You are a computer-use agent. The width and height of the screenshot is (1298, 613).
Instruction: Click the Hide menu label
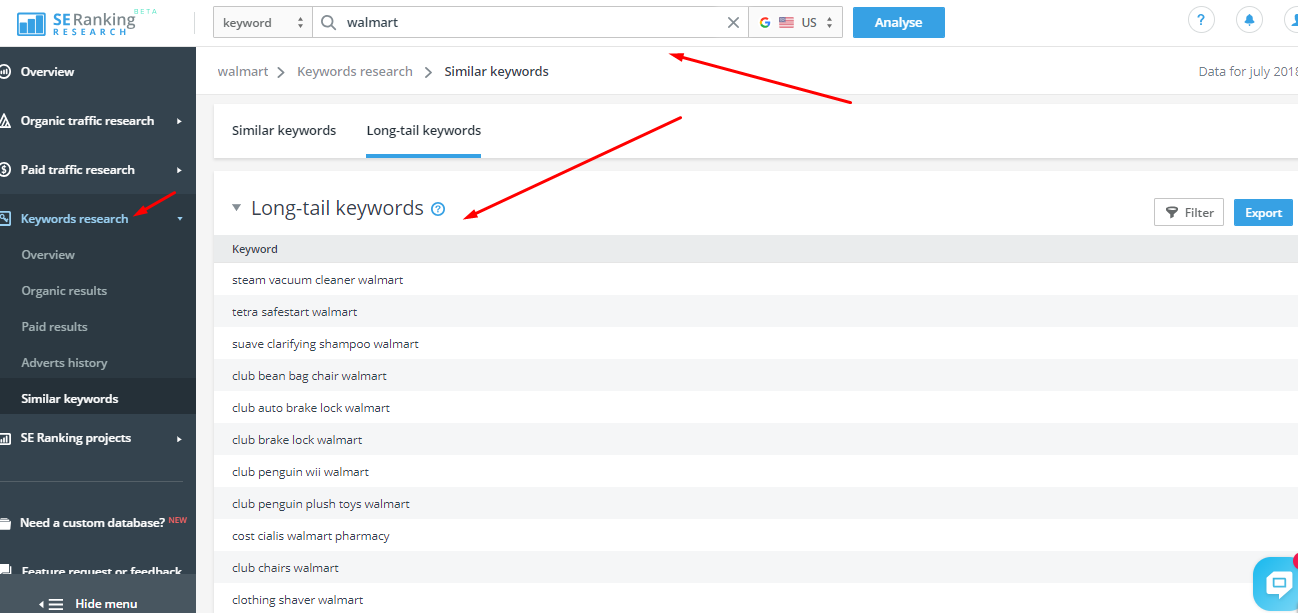point(106,604)
